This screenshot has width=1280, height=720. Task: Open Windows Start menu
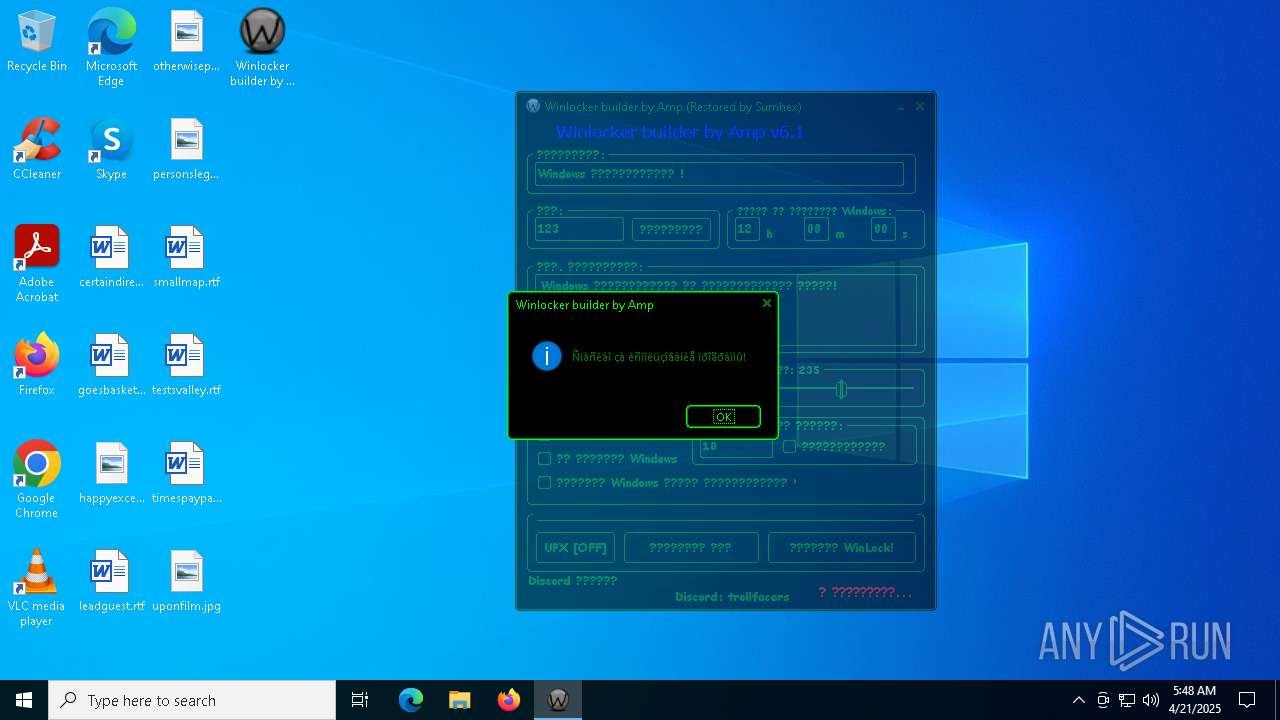(24, 700)
